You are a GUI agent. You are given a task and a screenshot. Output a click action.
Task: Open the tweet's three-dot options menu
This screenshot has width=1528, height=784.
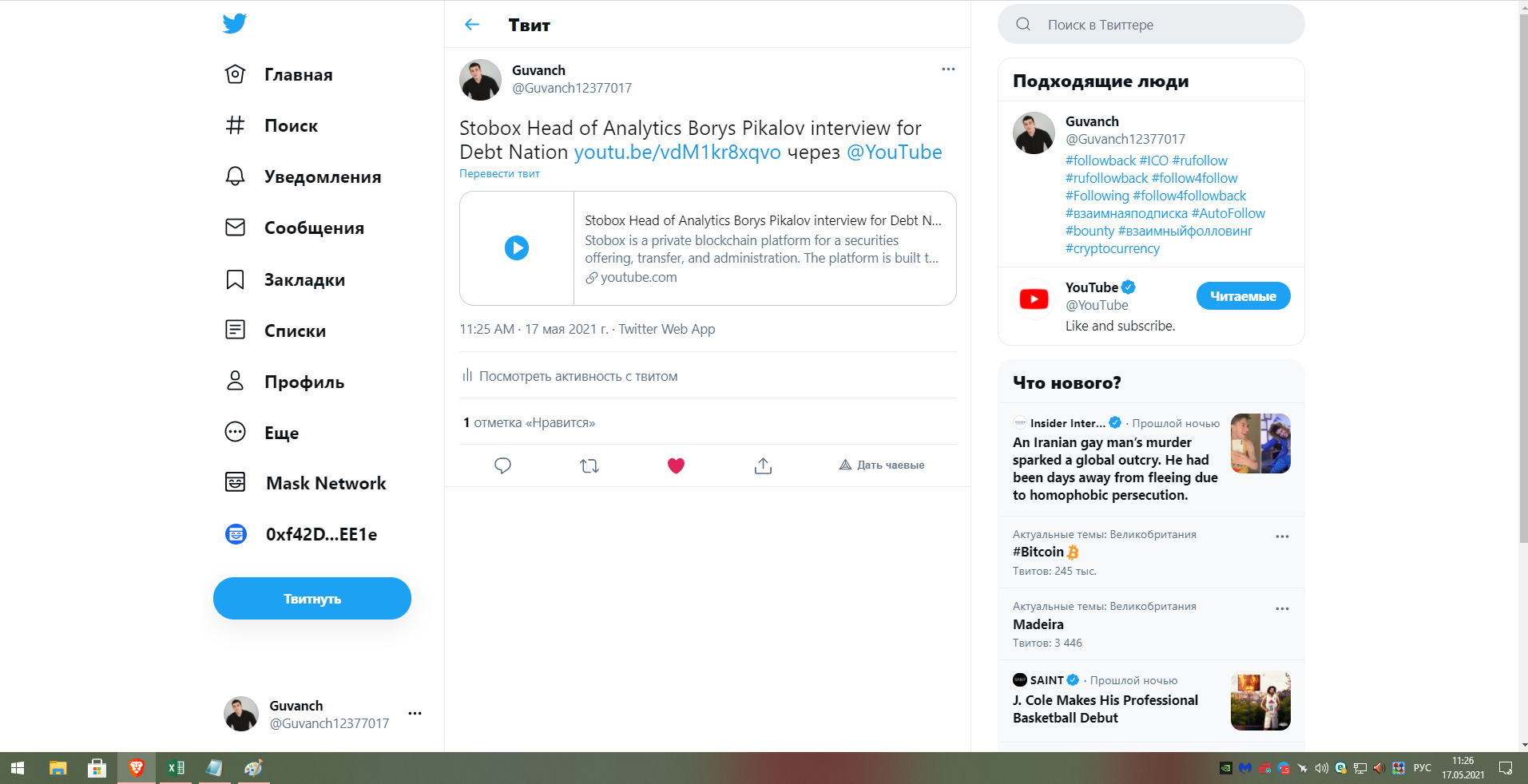(x=948, y=69)
